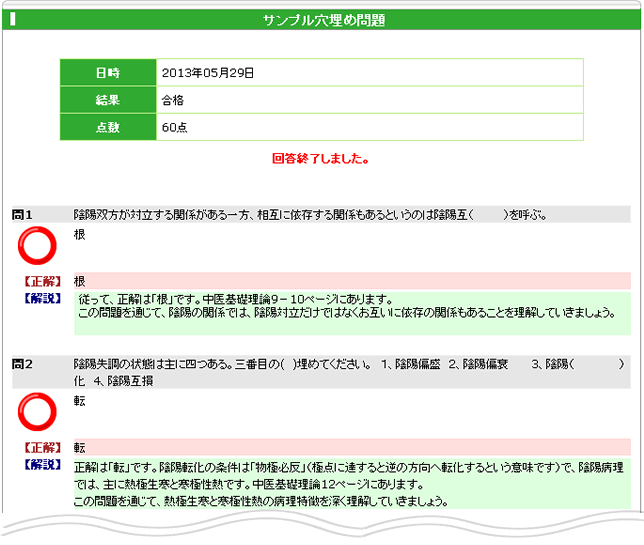Screen dimensions: 644x545
Task: Select the date value 2013年05月29日
Action: [208, 73]
